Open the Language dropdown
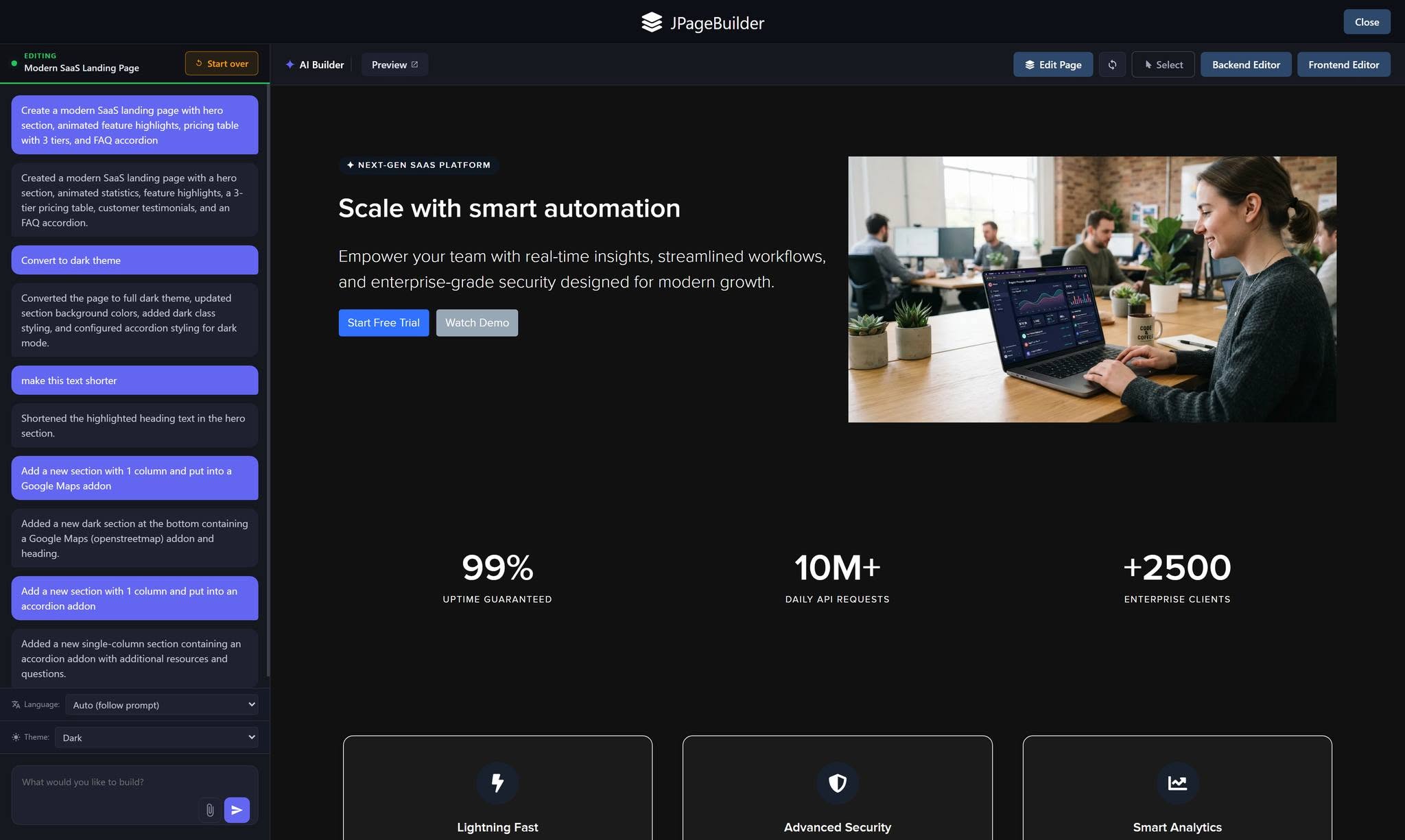 click(162, 704)
